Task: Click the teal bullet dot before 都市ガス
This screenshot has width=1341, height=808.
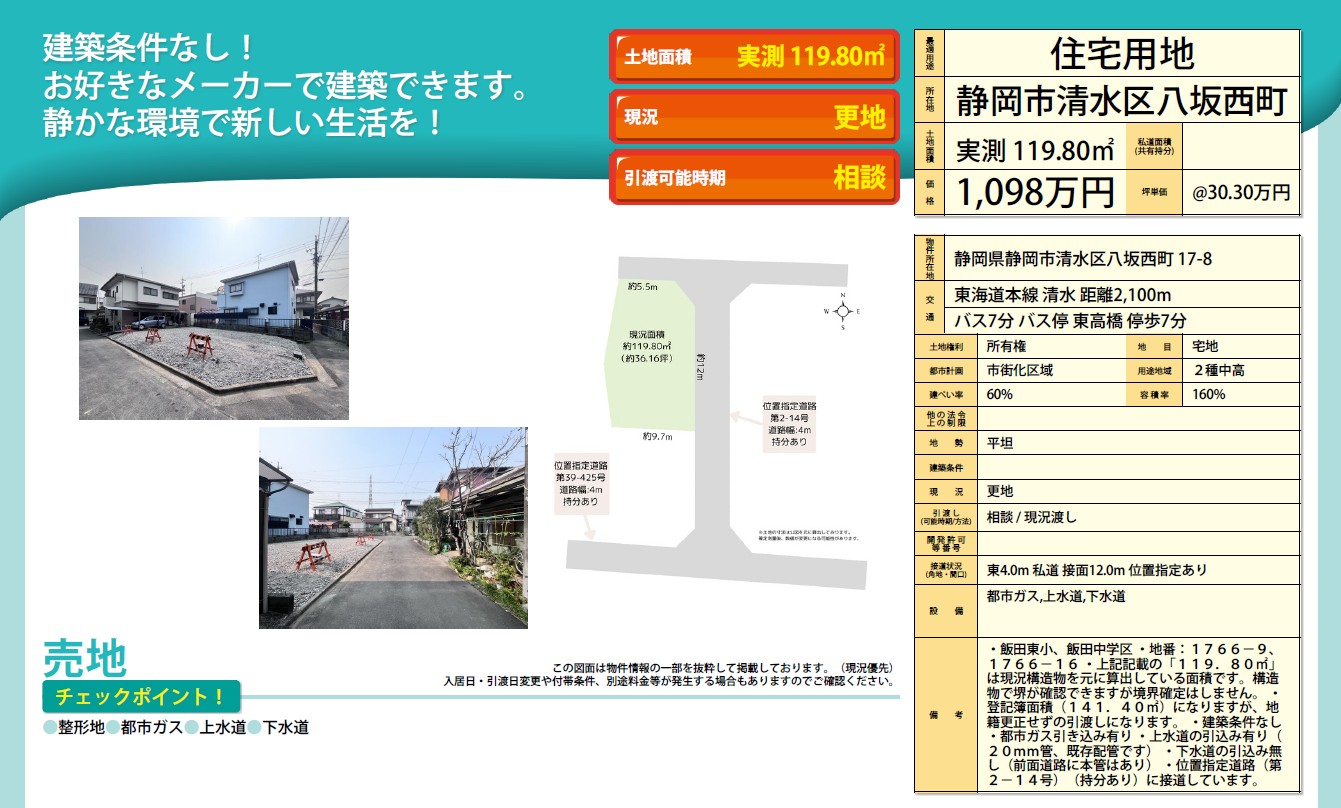Action: pyautogui.click(x=113, y=728)
